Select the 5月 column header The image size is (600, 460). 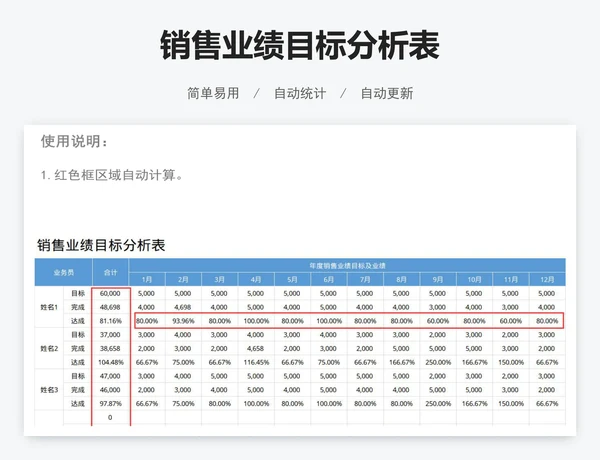292,279
